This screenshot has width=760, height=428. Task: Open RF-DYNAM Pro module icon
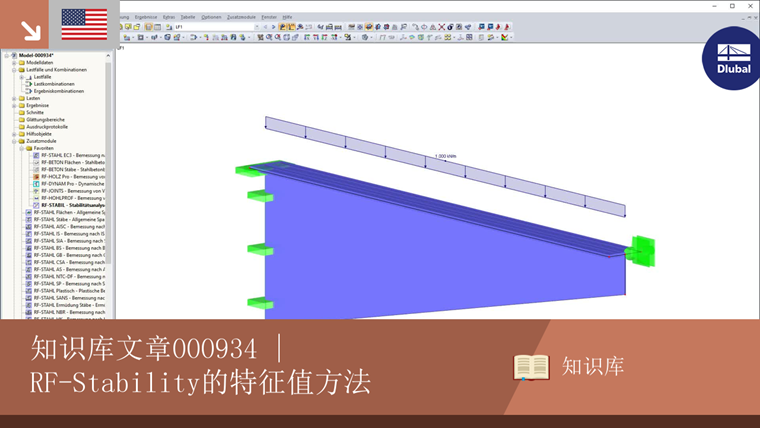pos(36,184)
